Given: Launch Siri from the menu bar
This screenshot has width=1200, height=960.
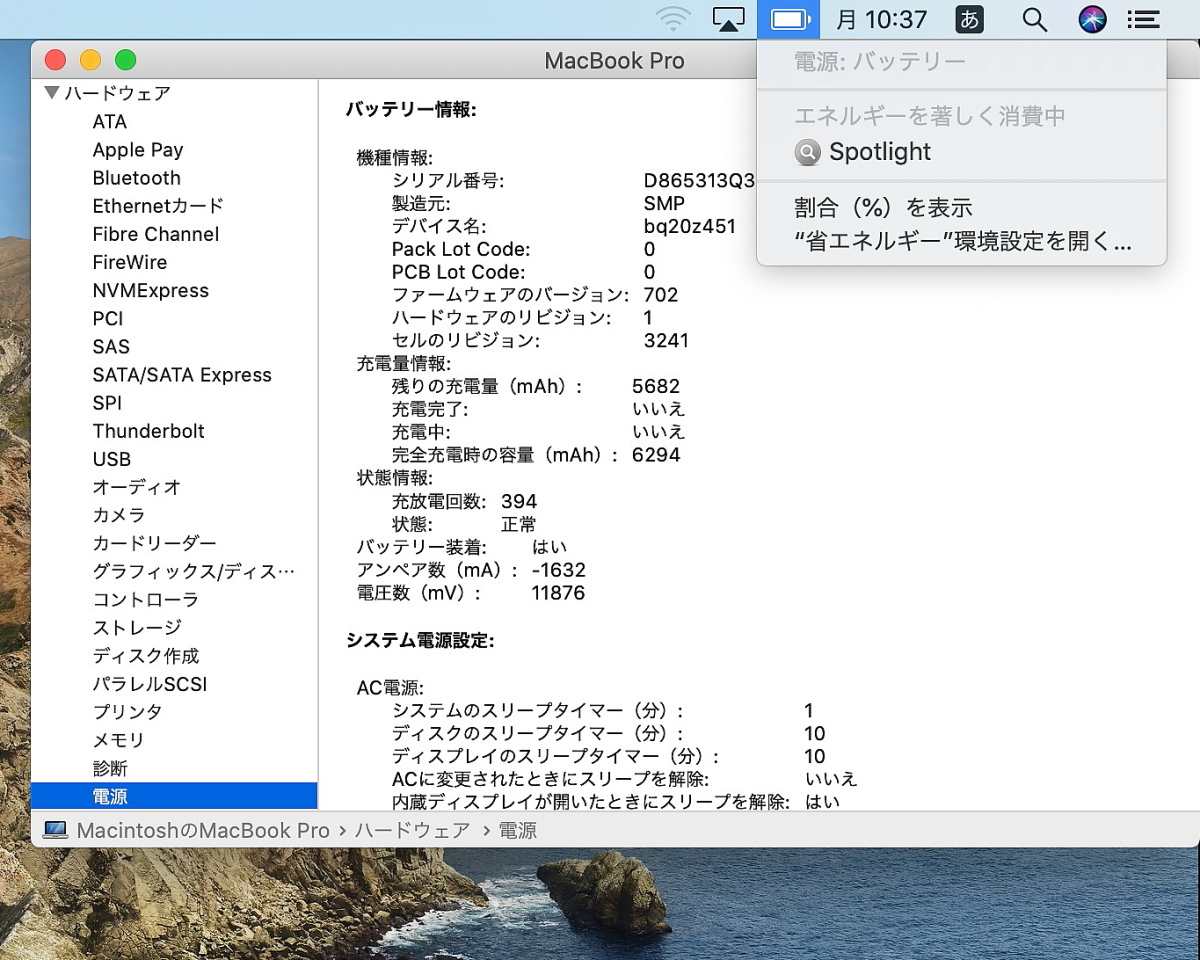Looking at the screenshot, I should click(x=1092, y=19).
